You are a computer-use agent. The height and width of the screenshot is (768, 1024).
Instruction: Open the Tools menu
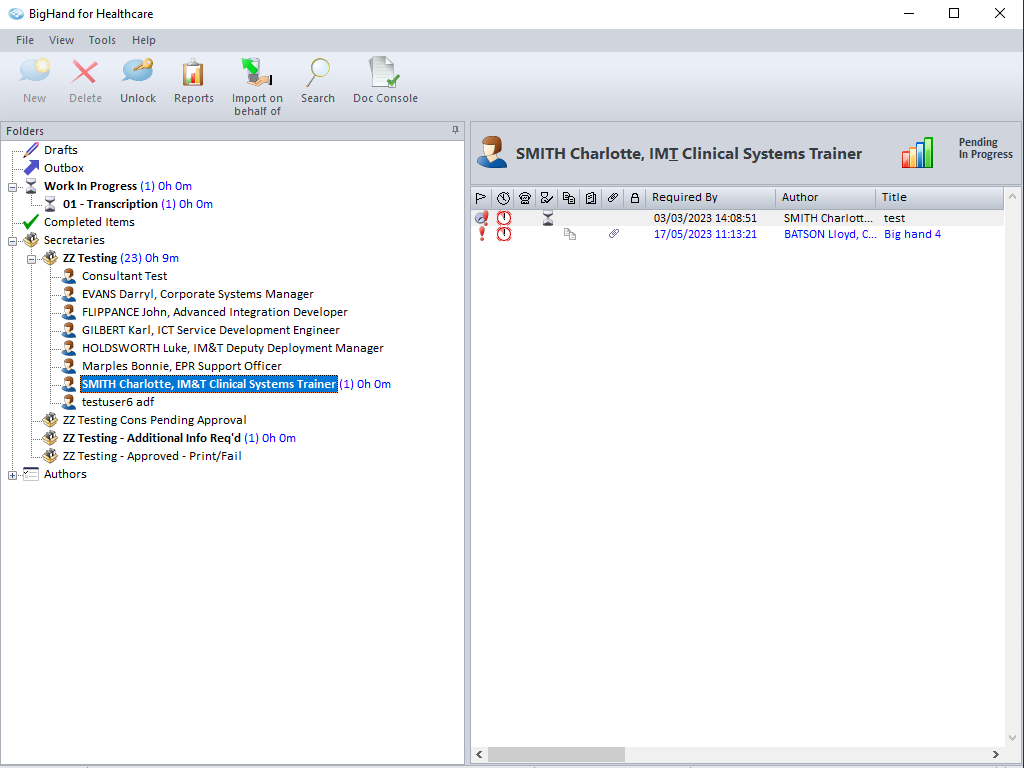click(x=103, y=40)
